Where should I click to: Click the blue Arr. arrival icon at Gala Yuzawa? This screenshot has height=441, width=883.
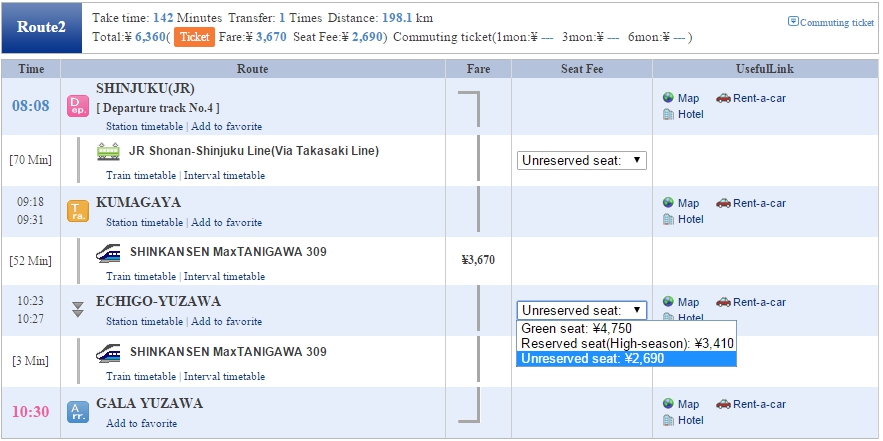coord(78,412)
